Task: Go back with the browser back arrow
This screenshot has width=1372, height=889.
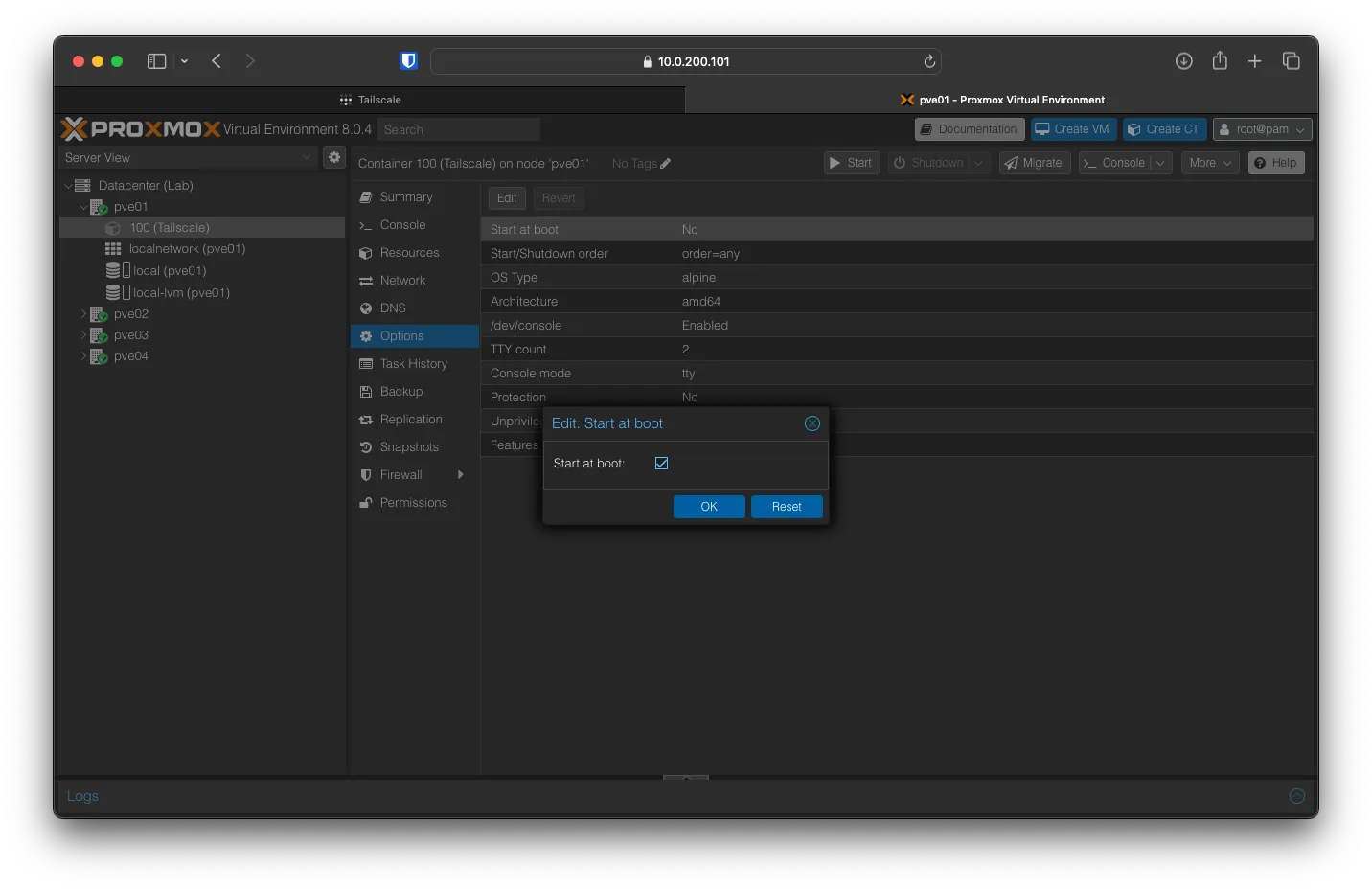Action: pyautogui.click(x=217, y=61)
